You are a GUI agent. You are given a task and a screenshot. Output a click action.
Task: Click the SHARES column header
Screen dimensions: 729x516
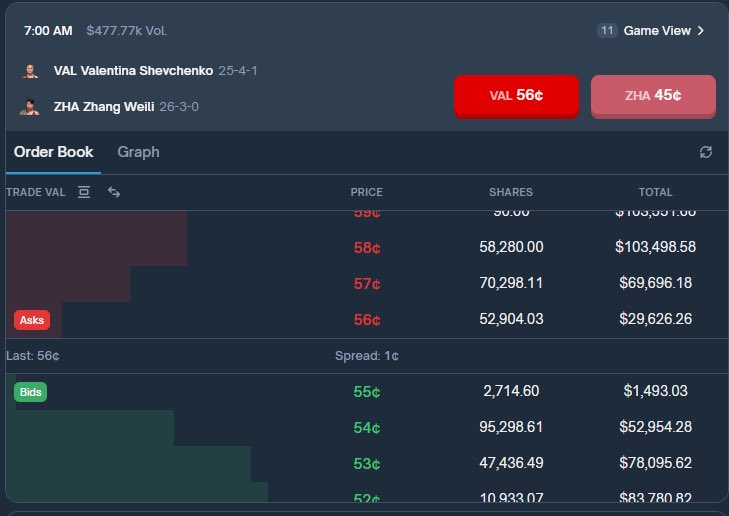[x=511, y=192]
